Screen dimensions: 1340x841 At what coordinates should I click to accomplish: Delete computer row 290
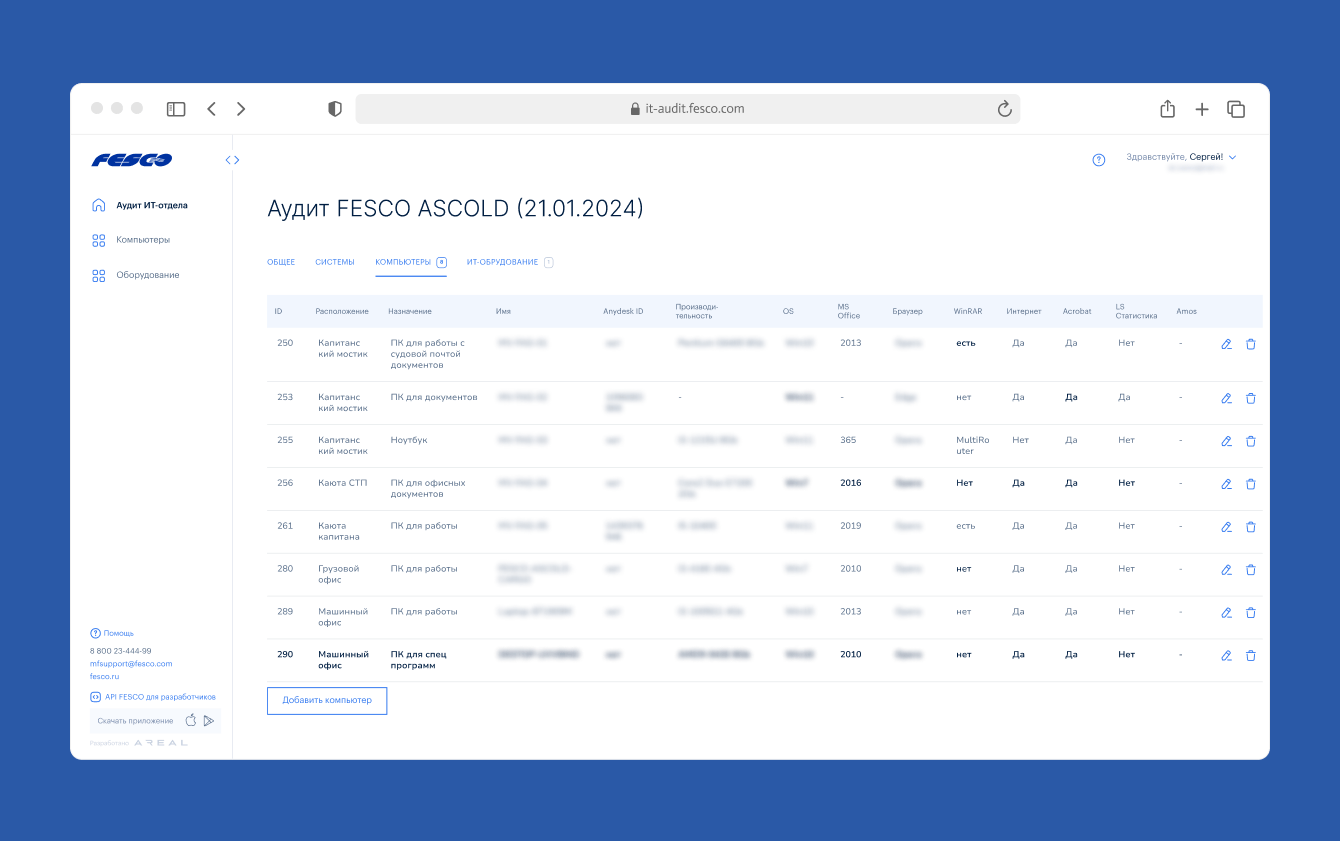(1250, 656)
